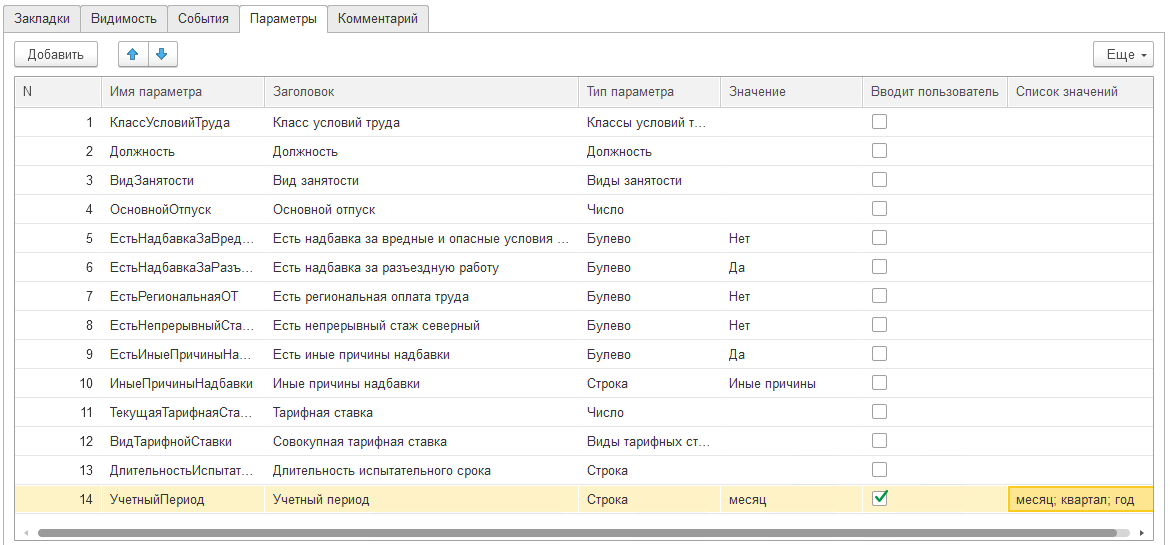Click the Заголовок column header
This screenshot has width=1170, height=545.
[x=422, y=91]
